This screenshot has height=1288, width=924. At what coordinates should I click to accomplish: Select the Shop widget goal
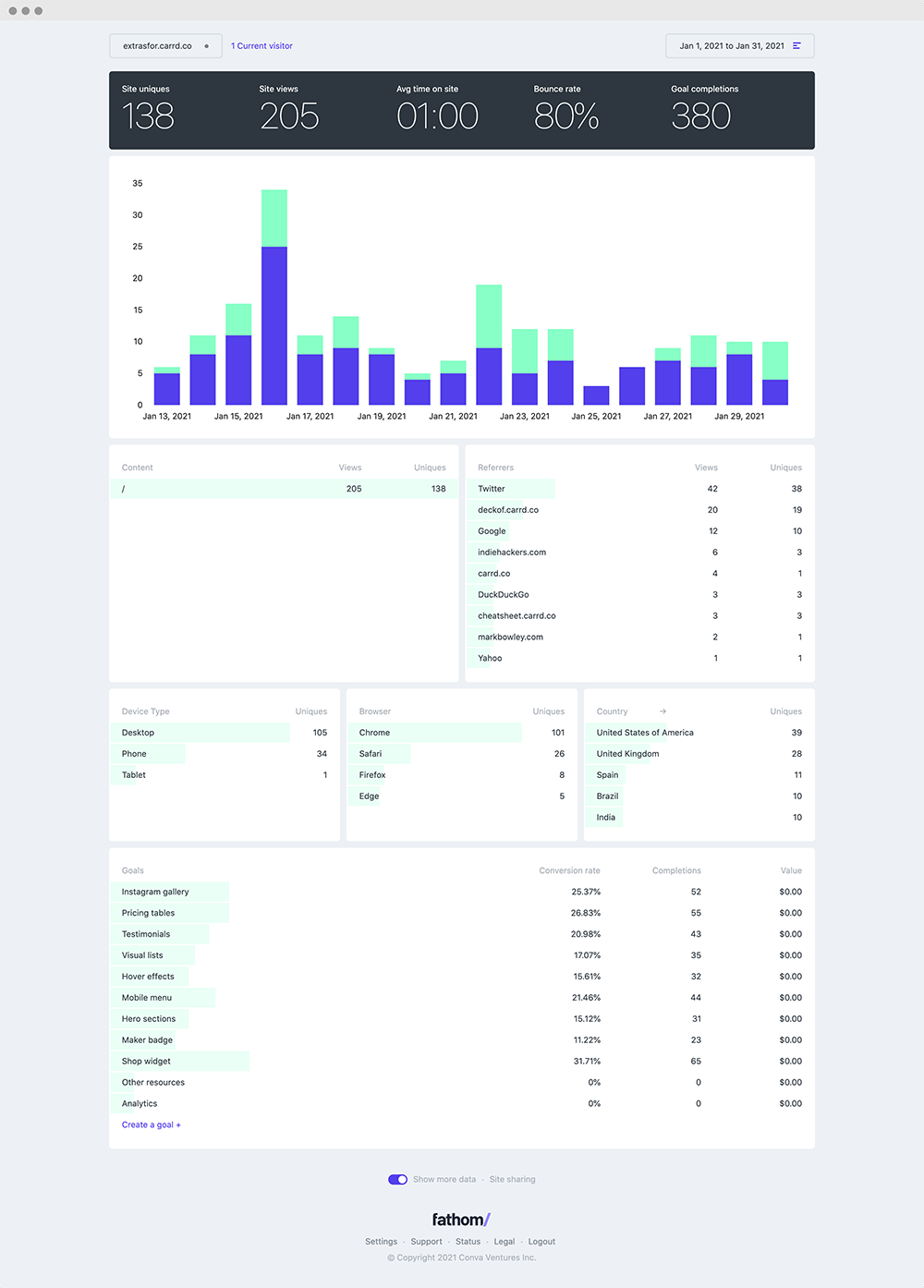click(x=462, y=1062)
